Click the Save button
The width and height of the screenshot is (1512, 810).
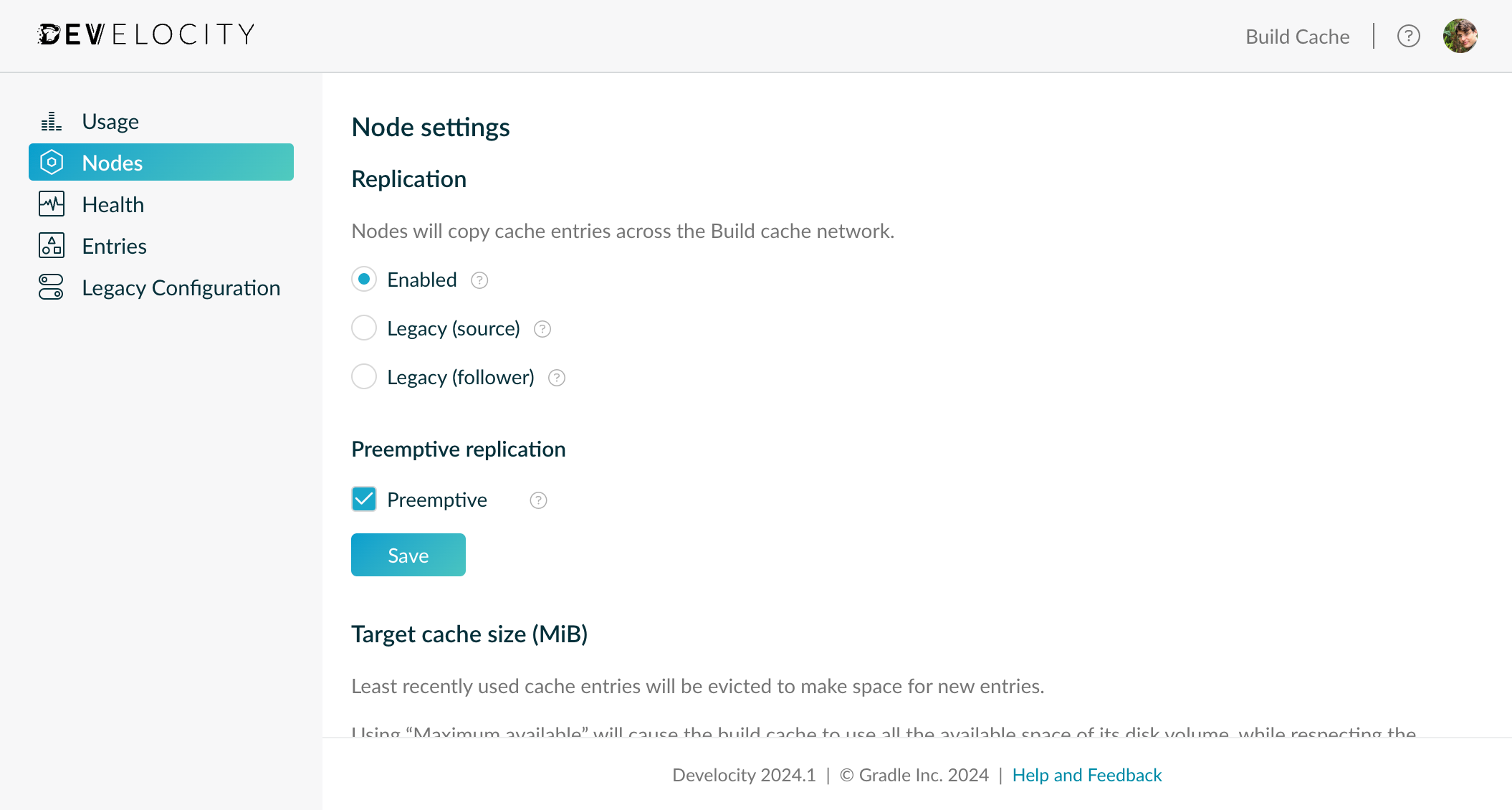point(408,554)
